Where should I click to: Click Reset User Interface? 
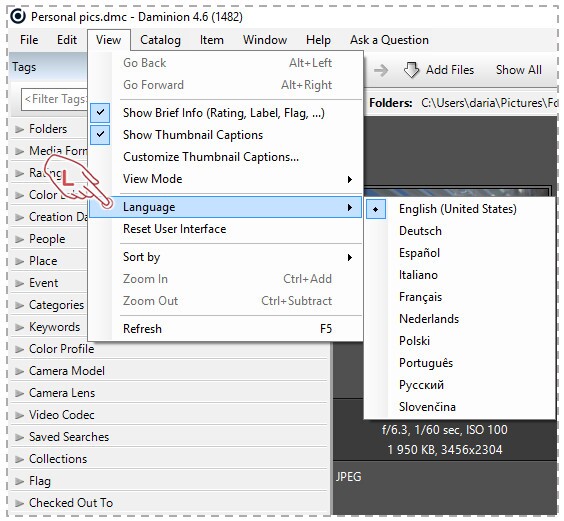[x=225, y=229]
